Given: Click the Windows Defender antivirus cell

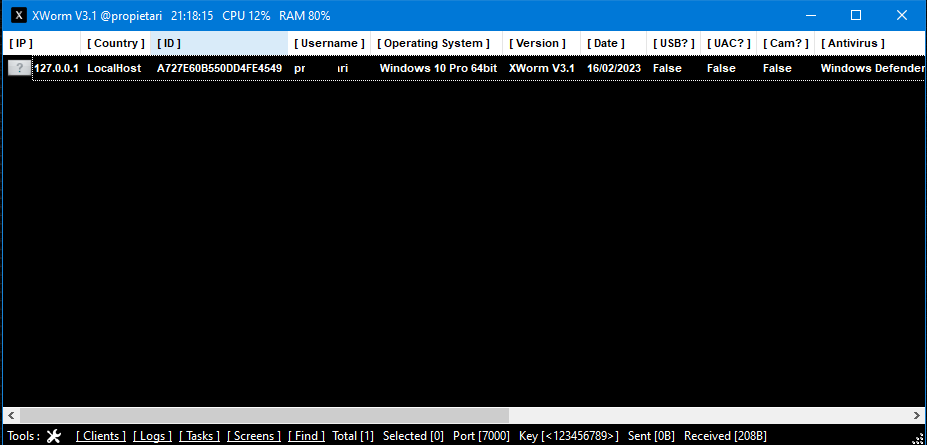Looking at the screenshot, I should tap(872, 69).
